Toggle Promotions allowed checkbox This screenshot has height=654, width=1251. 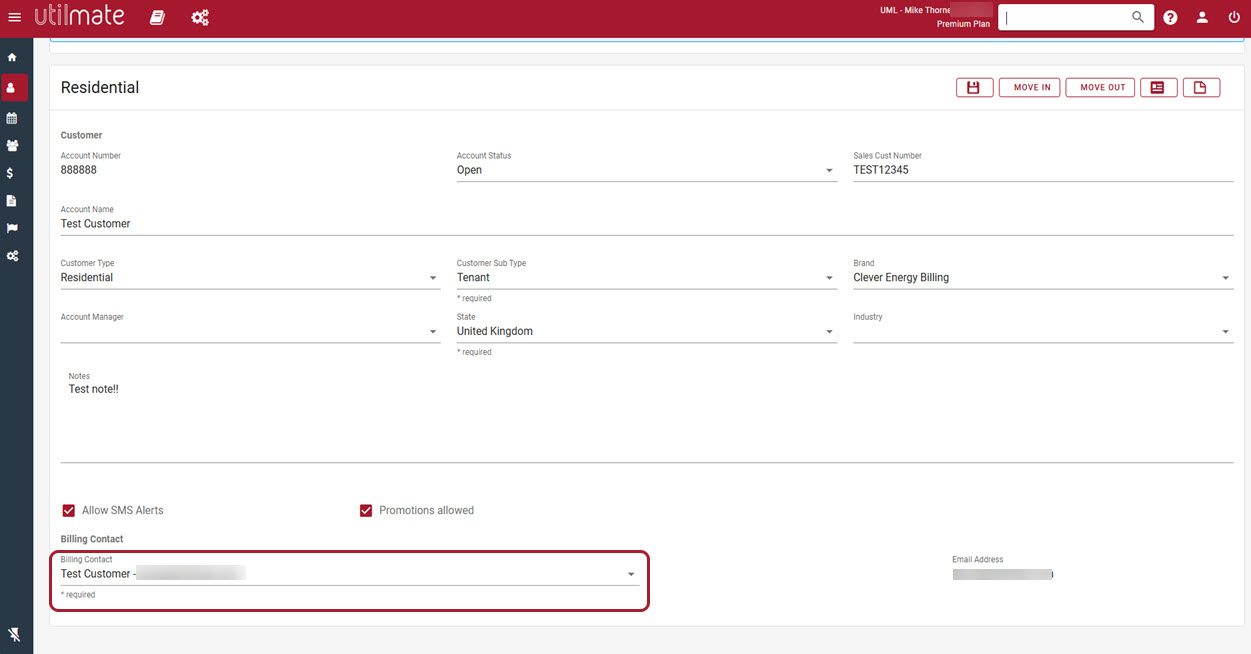(x=366, y=510)
